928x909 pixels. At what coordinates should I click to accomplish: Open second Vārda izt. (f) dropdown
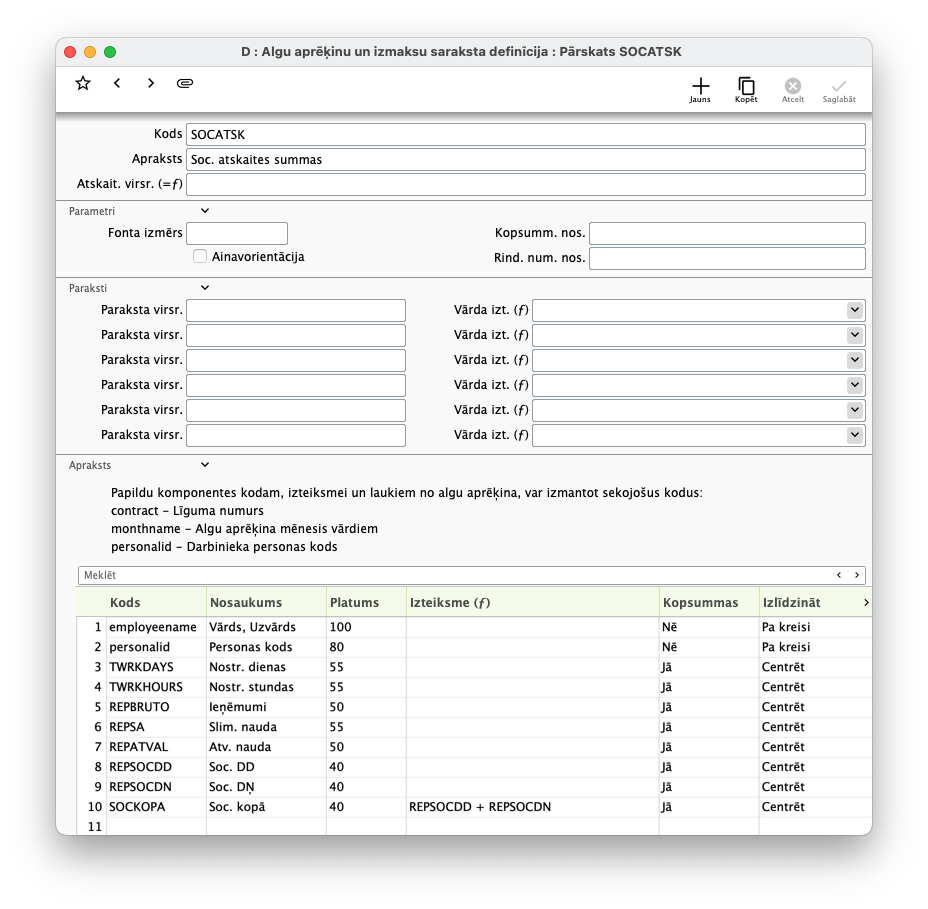(x=855, y=335)
